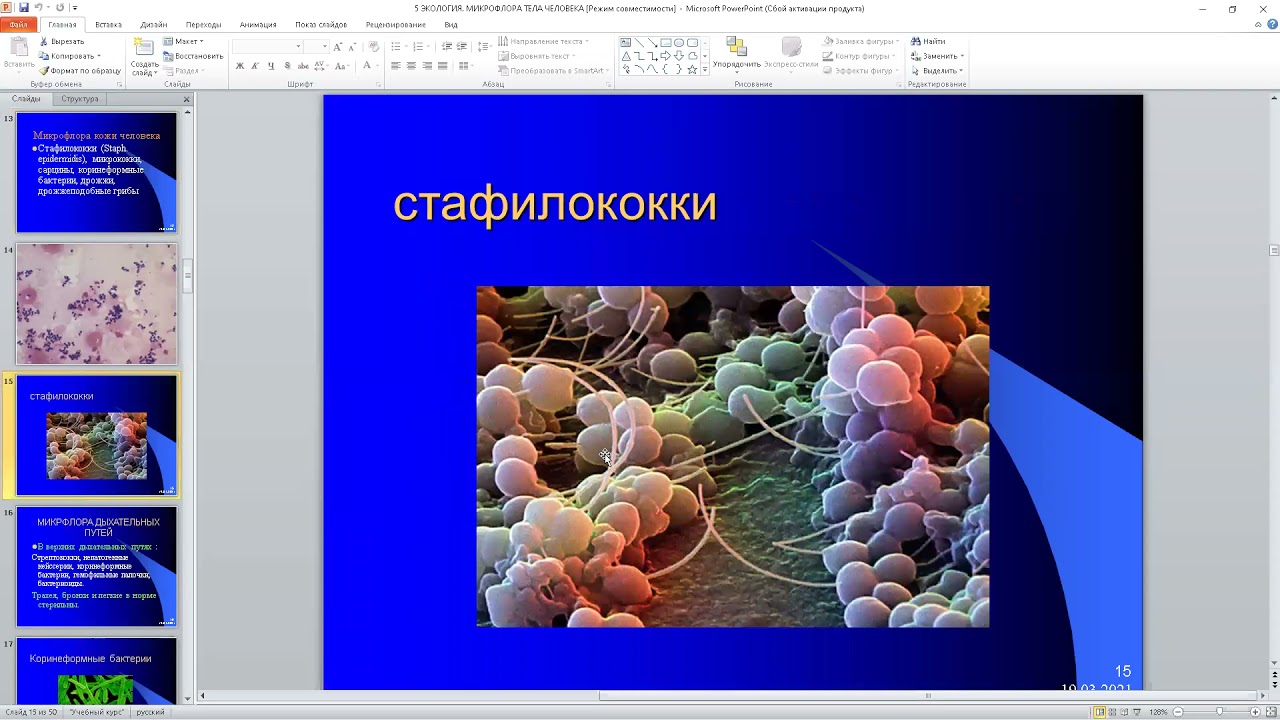Enable normal view in status bar
This screenshot has width=1280, height=720.
(x=1100, y=712)
